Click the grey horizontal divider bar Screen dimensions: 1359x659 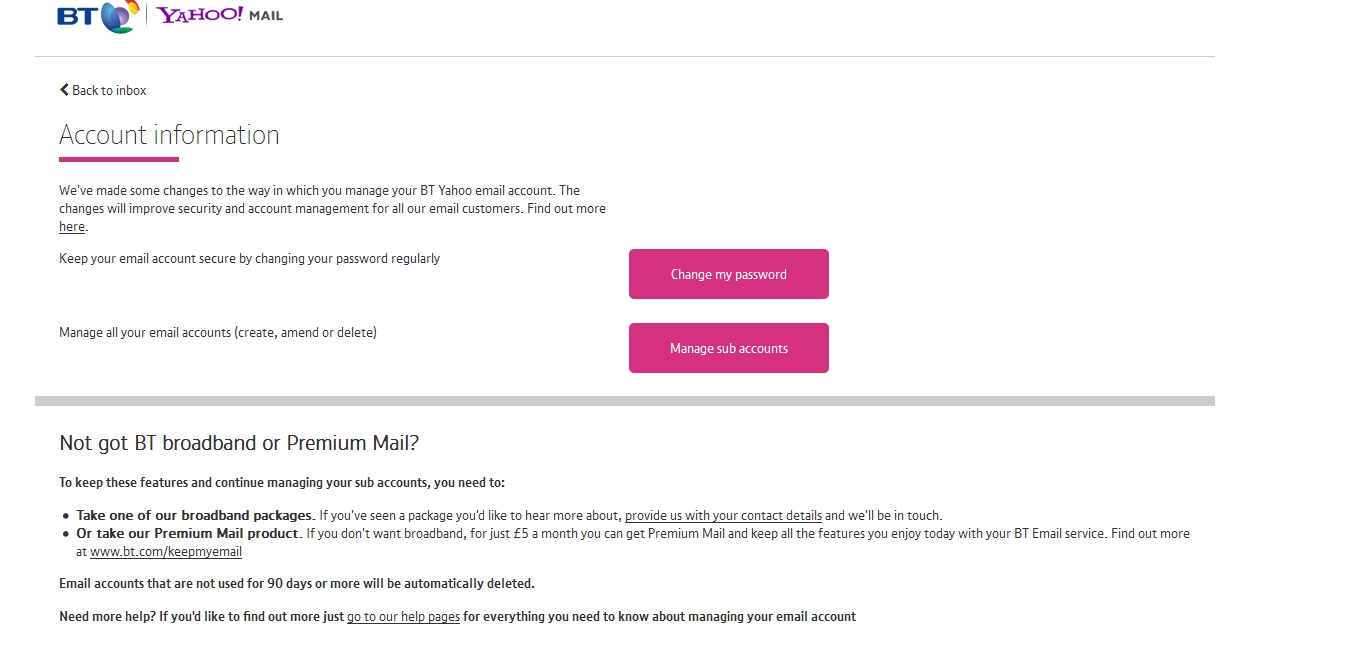pyautogui.click(x=625, y=401)
